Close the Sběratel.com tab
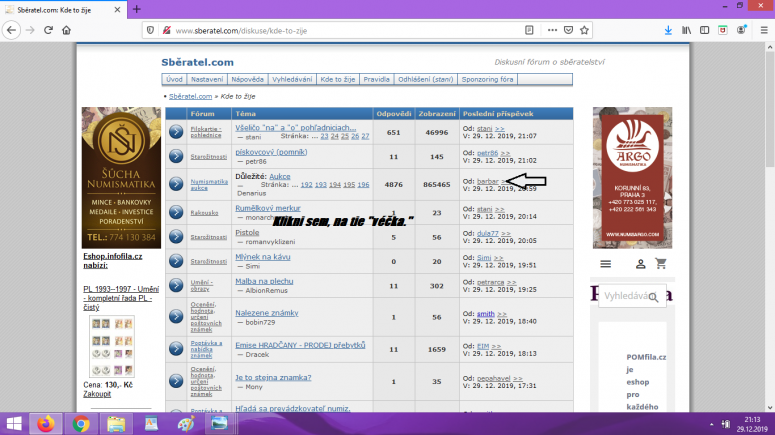Viewport: 775px width, 435px height. (117, 9)
